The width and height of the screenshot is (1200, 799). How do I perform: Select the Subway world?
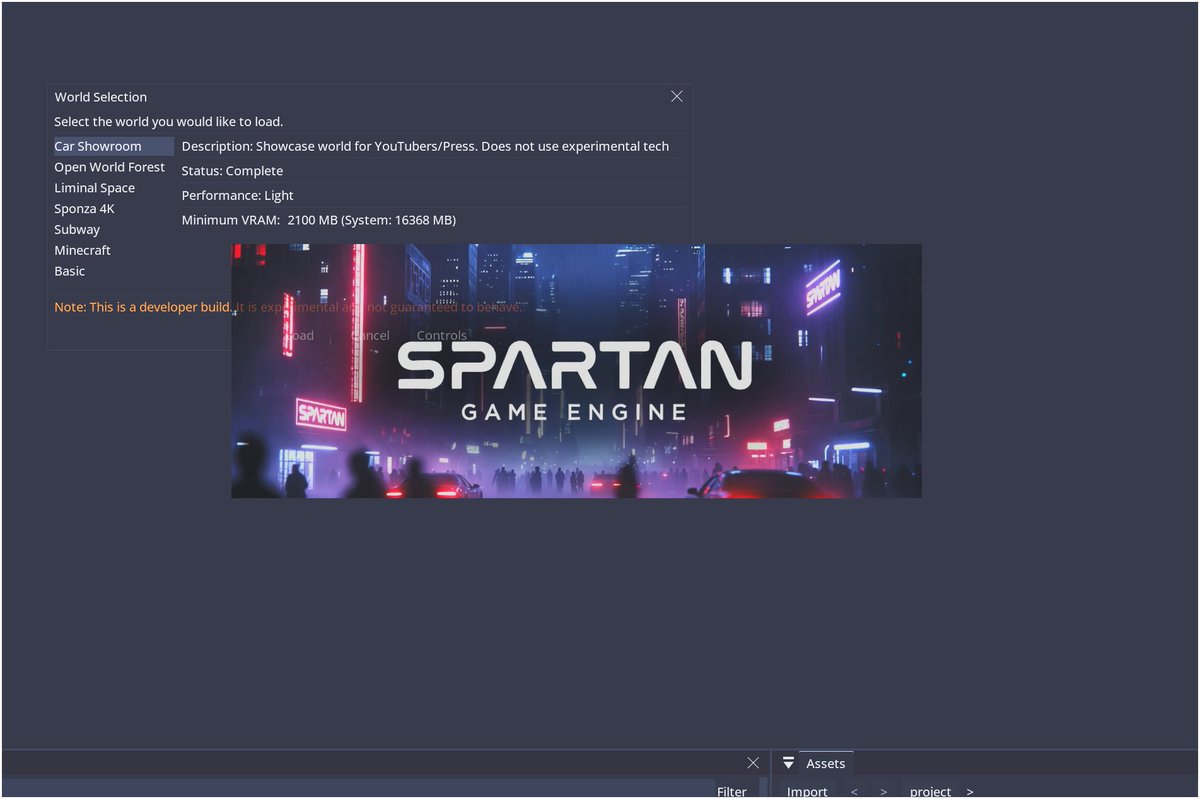point(77,229)
